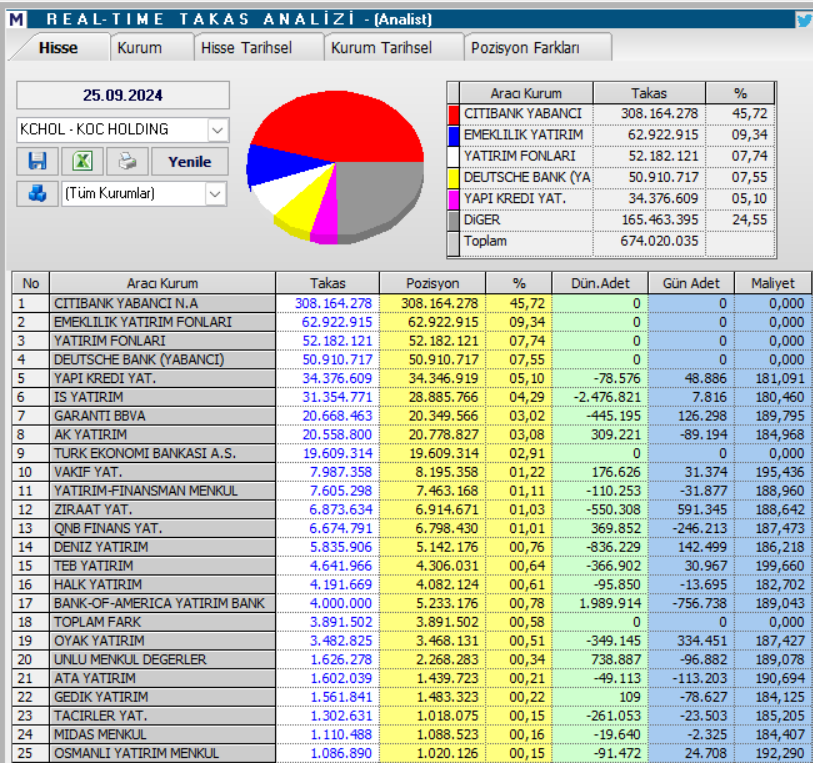Click red swatch beside CITIBANK YABANCI
This screenshot has width=813, height=763.
[453, 114]
